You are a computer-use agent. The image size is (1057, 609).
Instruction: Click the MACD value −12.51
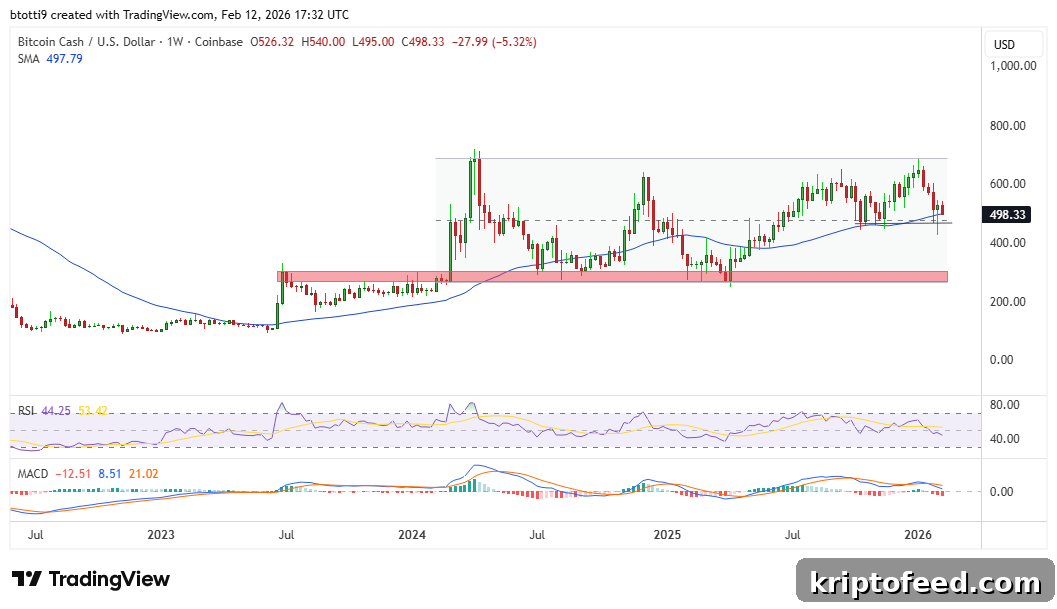(x=73, y=474)
